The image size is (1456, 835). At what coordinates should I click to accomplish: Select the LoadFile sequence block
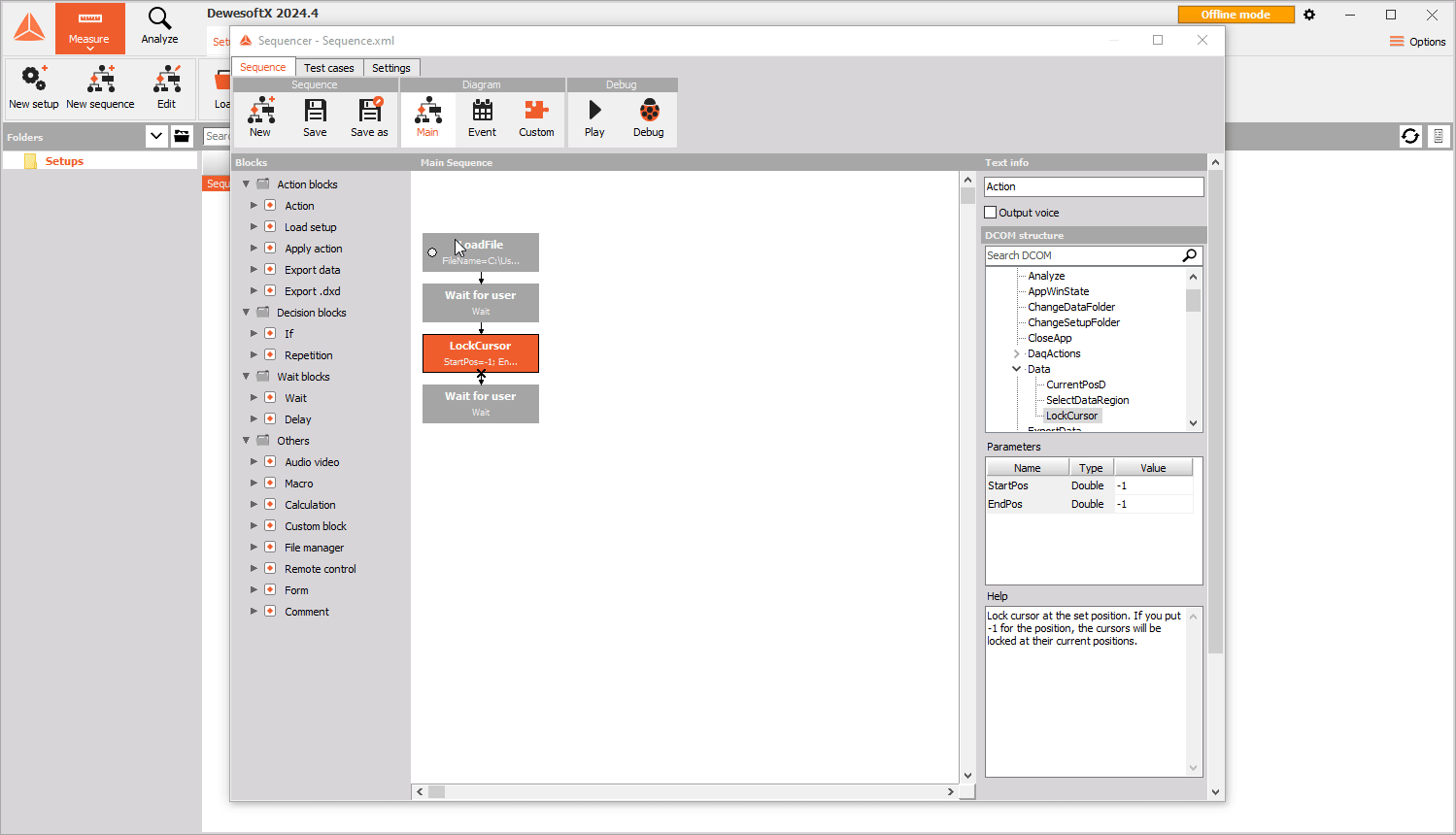coord(481,252)
